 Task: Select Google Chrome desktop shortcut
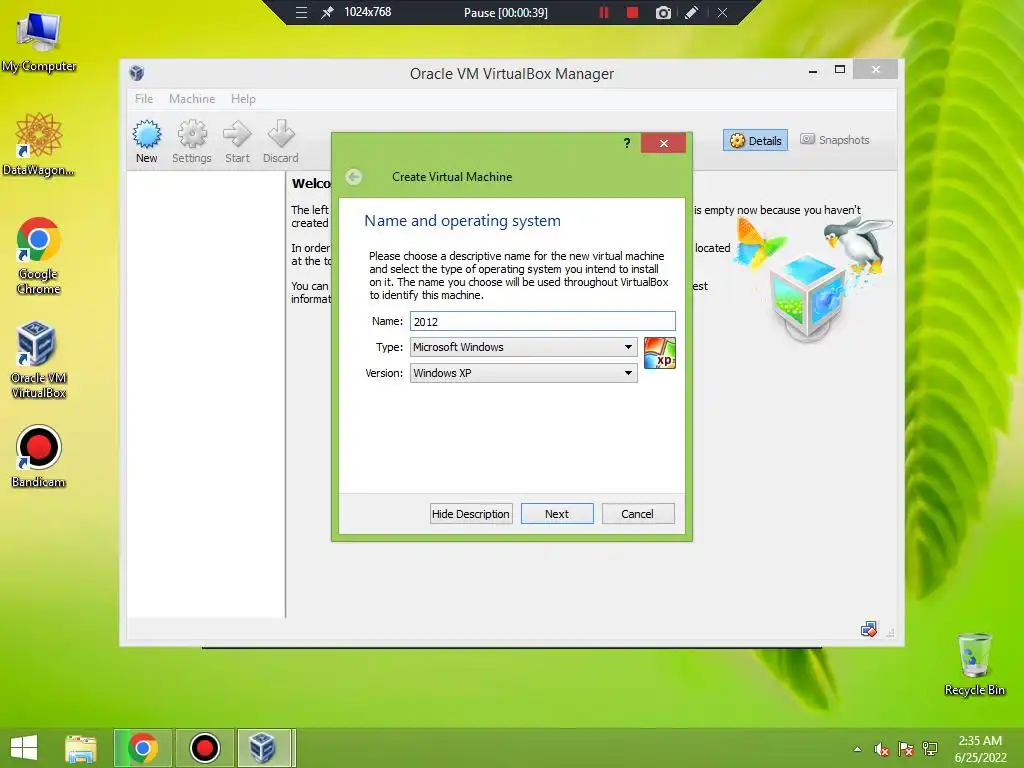tap(39, 256)
